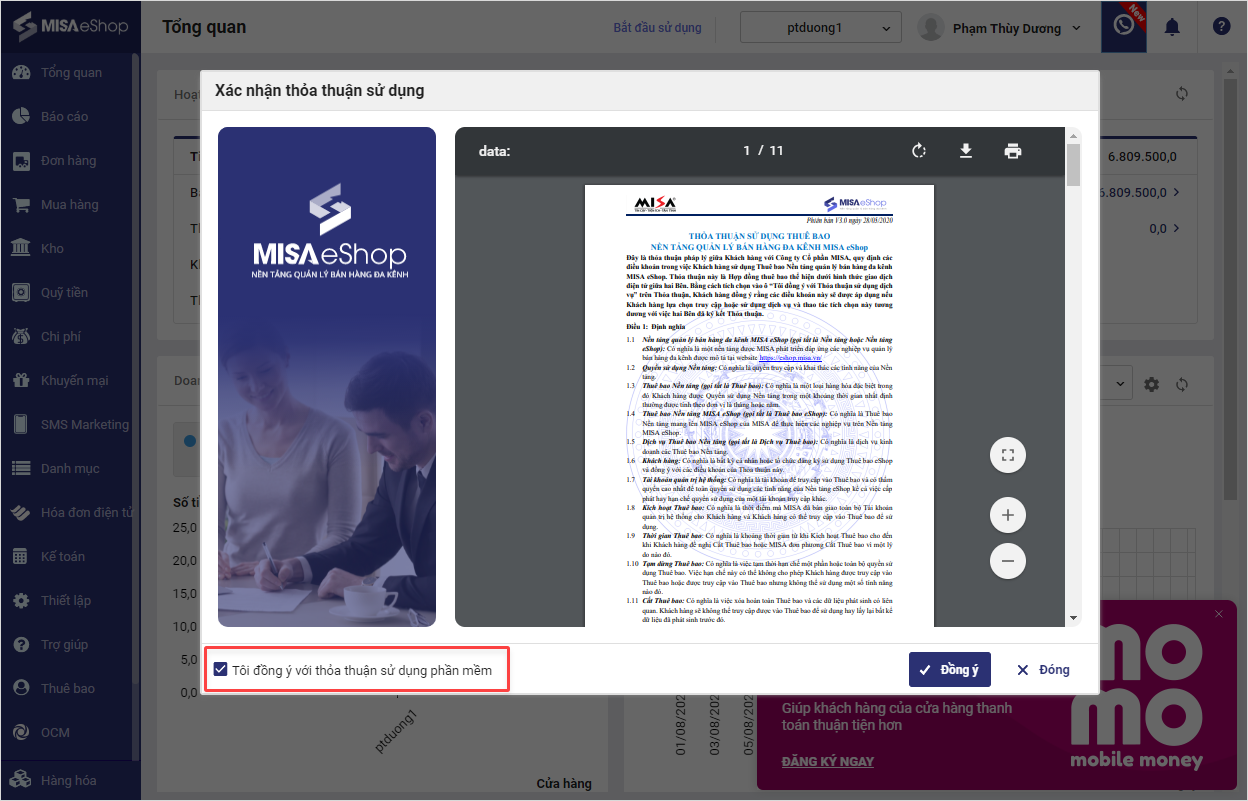This screenshot has width=1248, height=801.
Task: Open the Bắt đầu sử dụng link
Action: 657,28
